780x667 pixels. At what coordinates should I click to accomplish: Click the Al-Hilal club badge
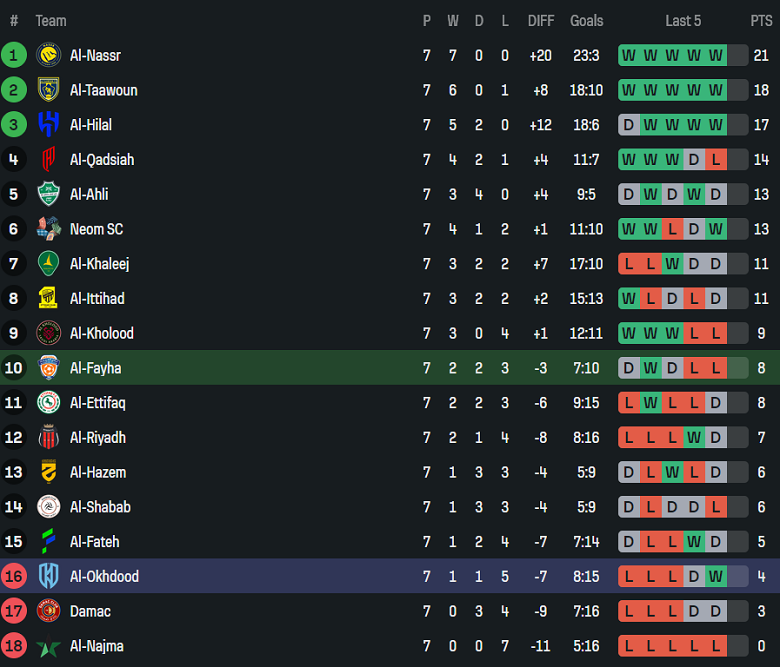coord(48,125)
